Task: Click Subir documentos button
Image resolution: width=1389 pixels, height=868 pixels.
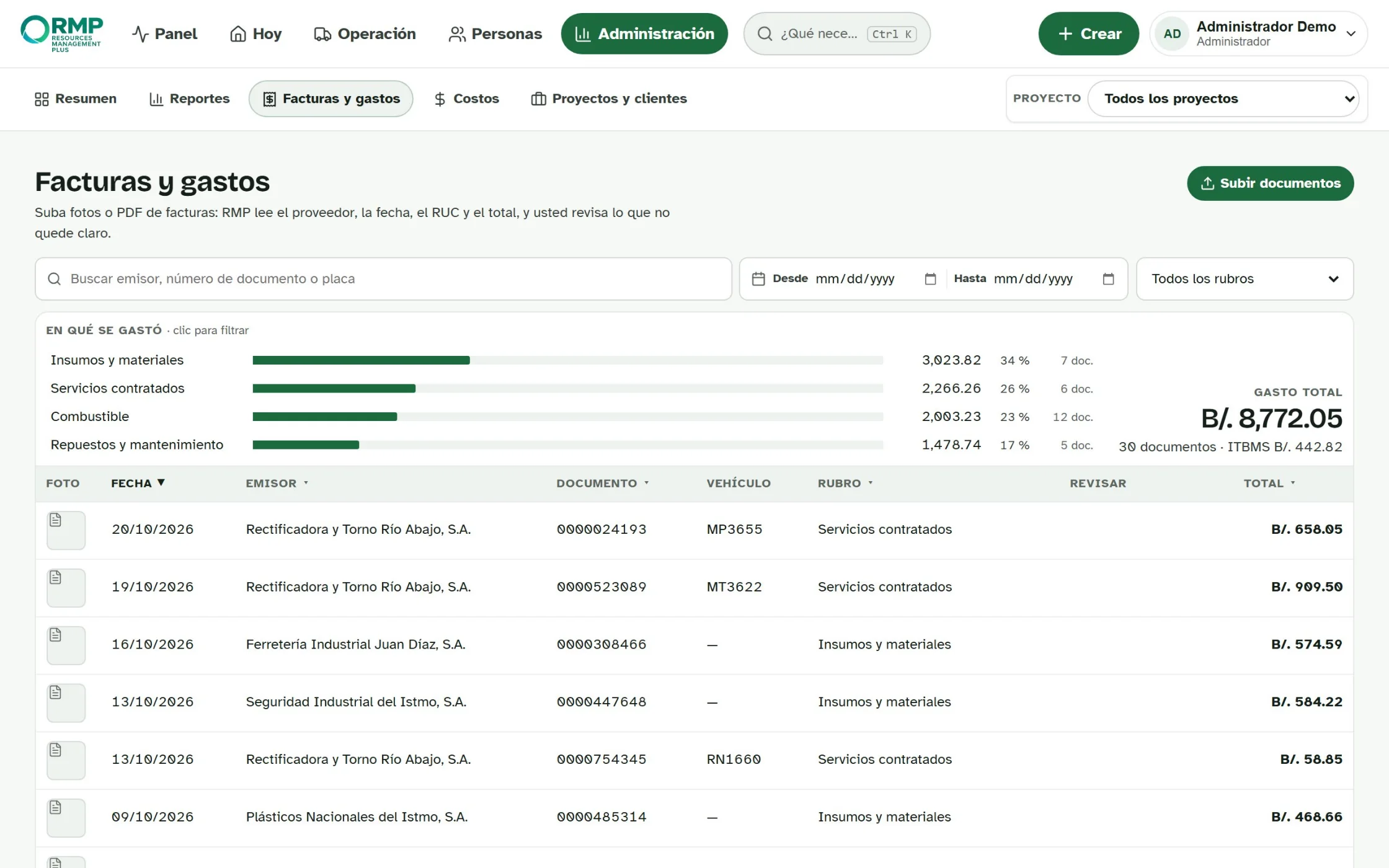Action: 1270,183
